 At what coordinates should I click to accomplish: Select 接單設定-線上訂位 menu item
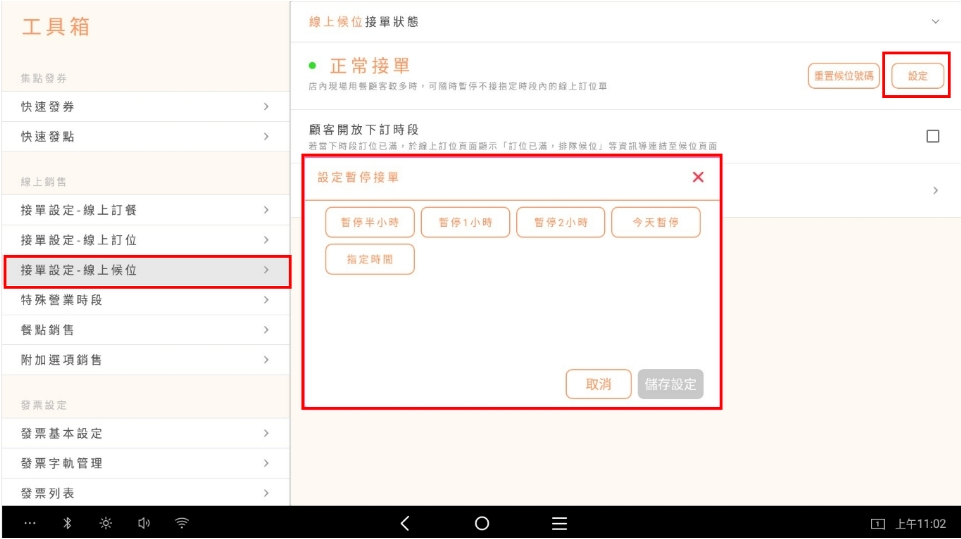(x=145, y=240)
